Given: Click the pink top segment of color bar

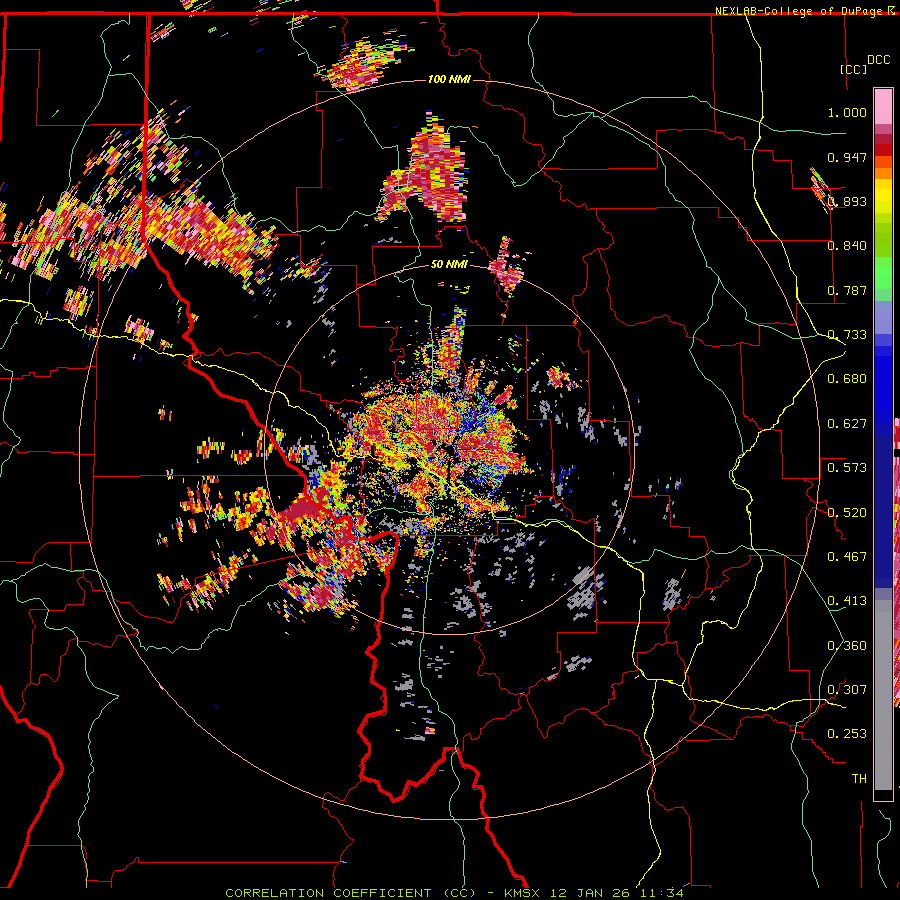Looking at the screenshot, I should point(883,107).
